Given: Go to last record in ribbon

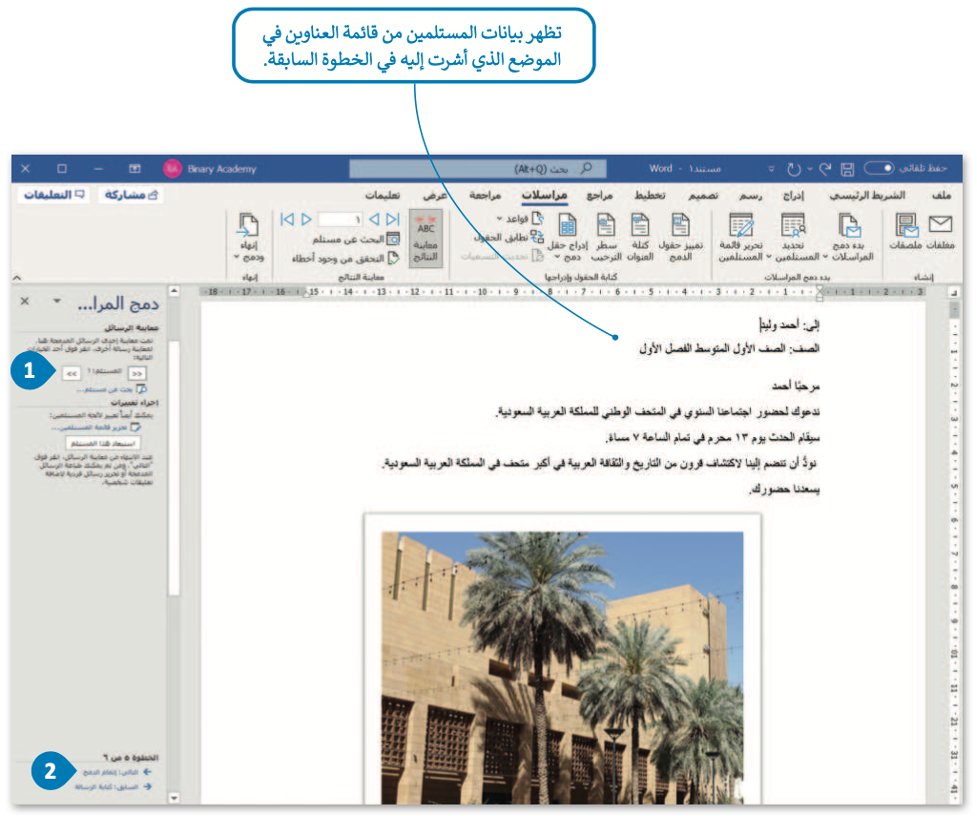Looking at the screenshot, I should coord(287,219).
